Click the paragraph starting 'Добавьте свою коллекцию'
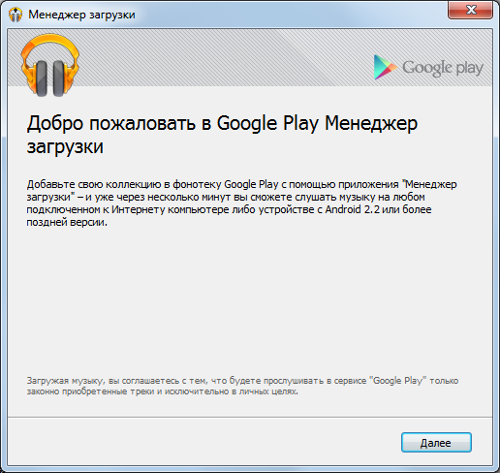This screenshot has height=473, width=500. point(242,203)
